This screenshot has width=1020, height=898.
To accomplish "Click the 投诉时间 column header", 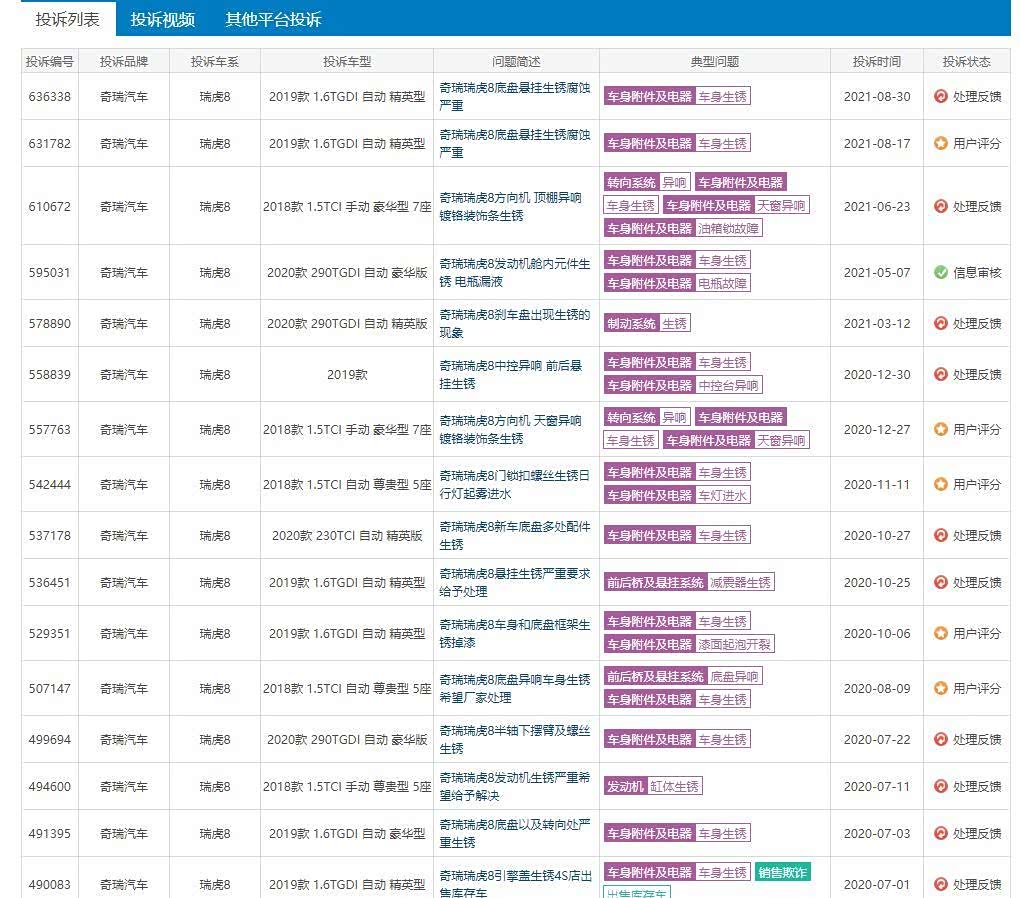I will click(x=876, y=61).
